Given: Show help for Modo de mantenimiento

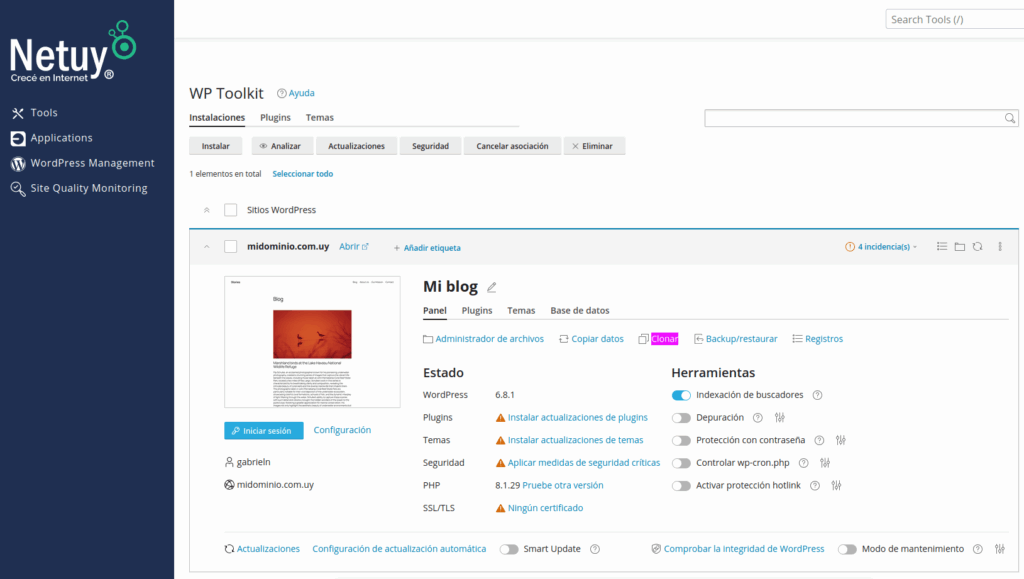Looking at the screenshot, I should 978,549.
